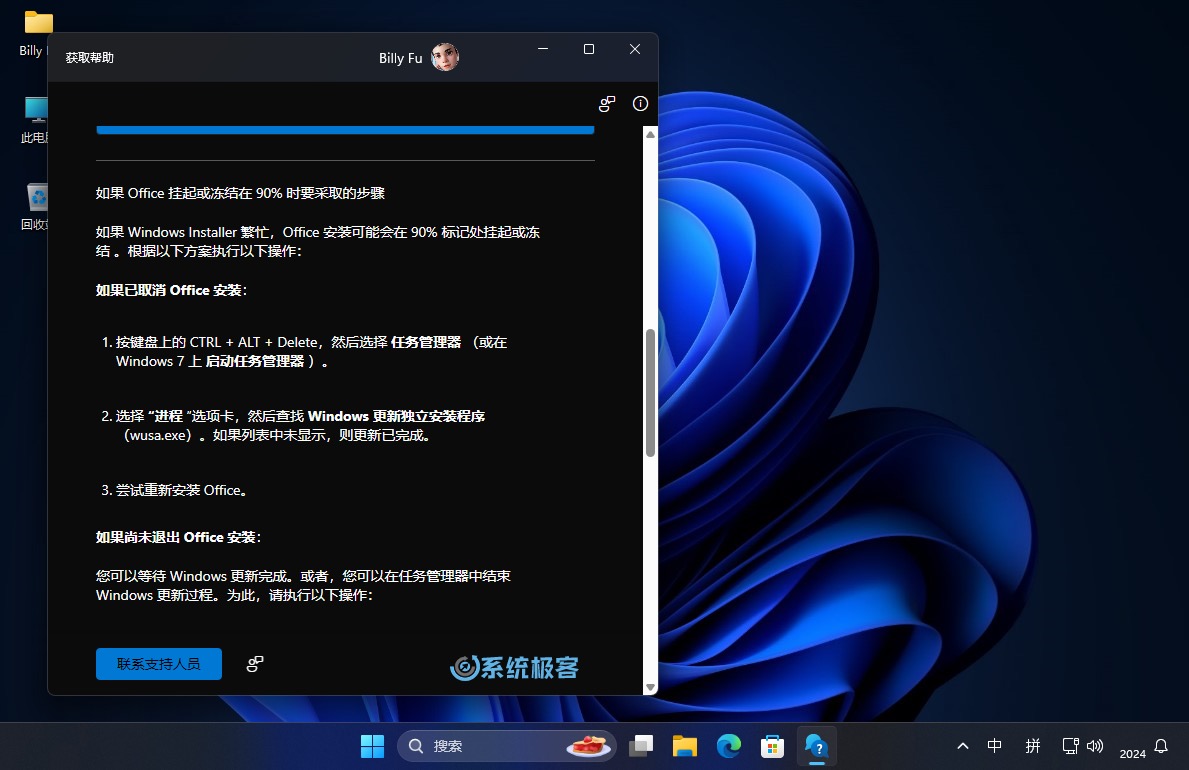Click the highlighted Get Help icon on taskbar
Viewport: 1189px width, 770px height.
(816, 745)
